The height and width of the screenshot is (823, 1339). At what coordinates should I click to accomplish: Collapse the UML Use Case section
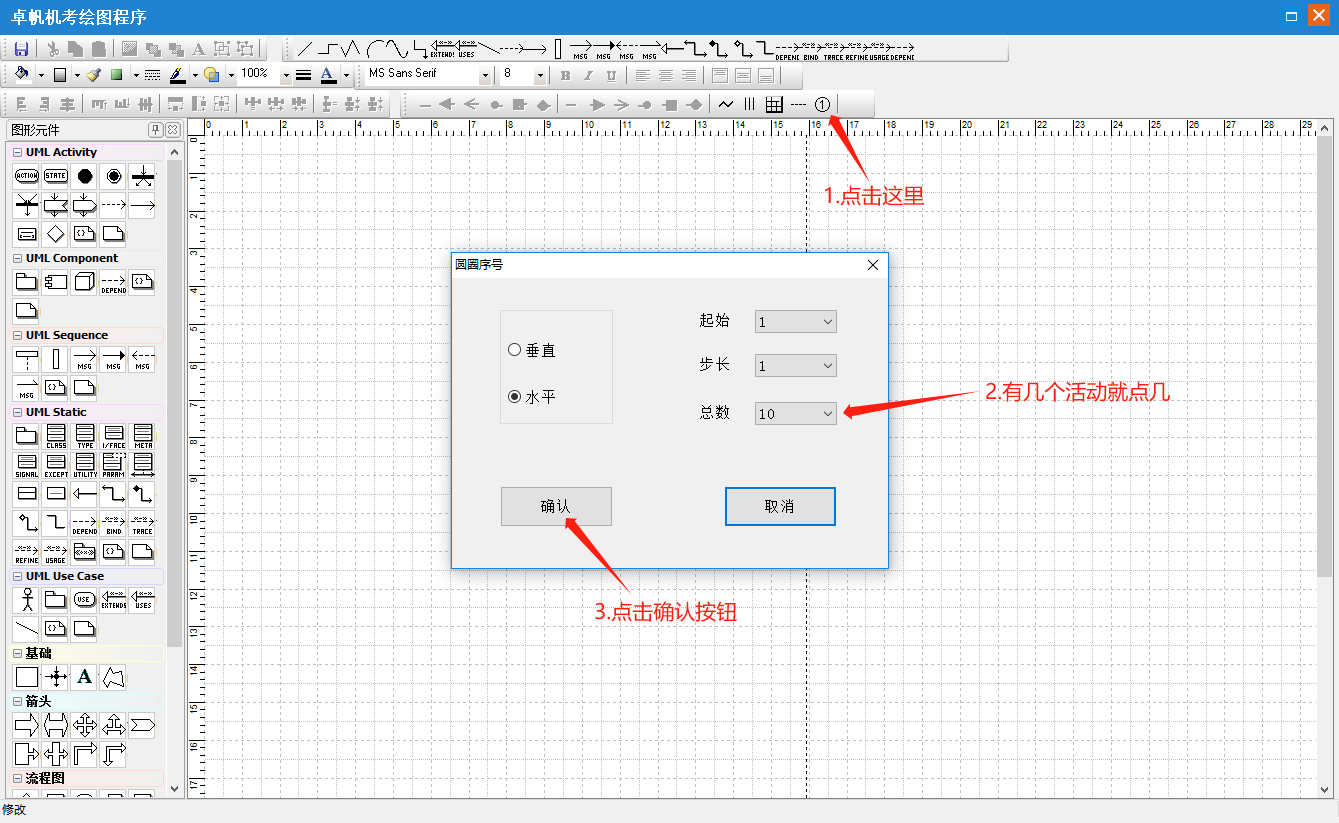click(x=17, y=576)
